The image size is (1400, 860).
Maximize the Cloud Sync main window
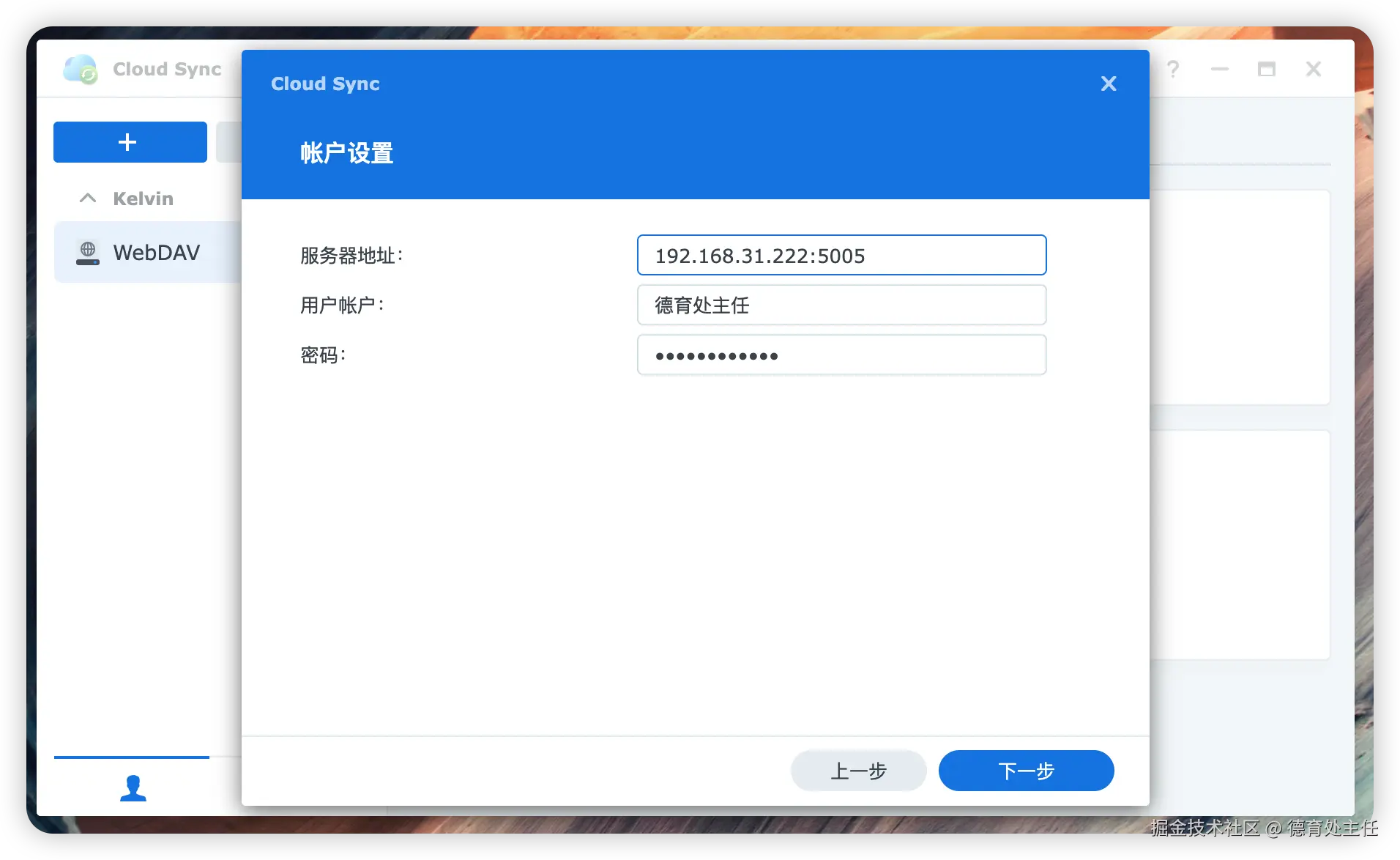pos(1267,70)
